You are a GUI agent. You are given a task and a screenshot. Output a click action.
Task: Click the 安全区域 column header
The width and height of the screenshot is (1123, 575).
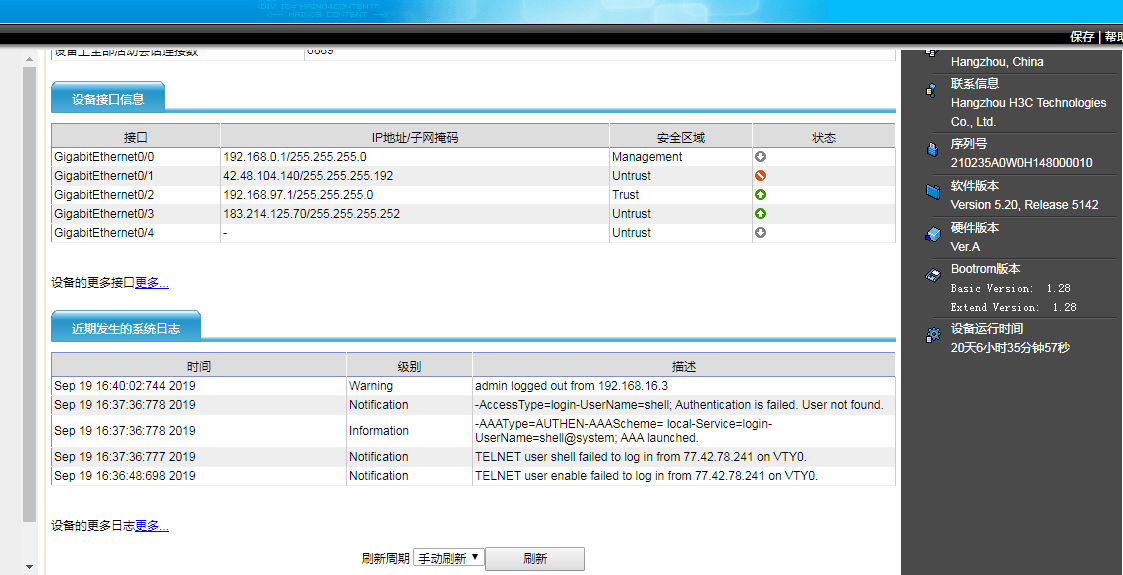[681, 137]
